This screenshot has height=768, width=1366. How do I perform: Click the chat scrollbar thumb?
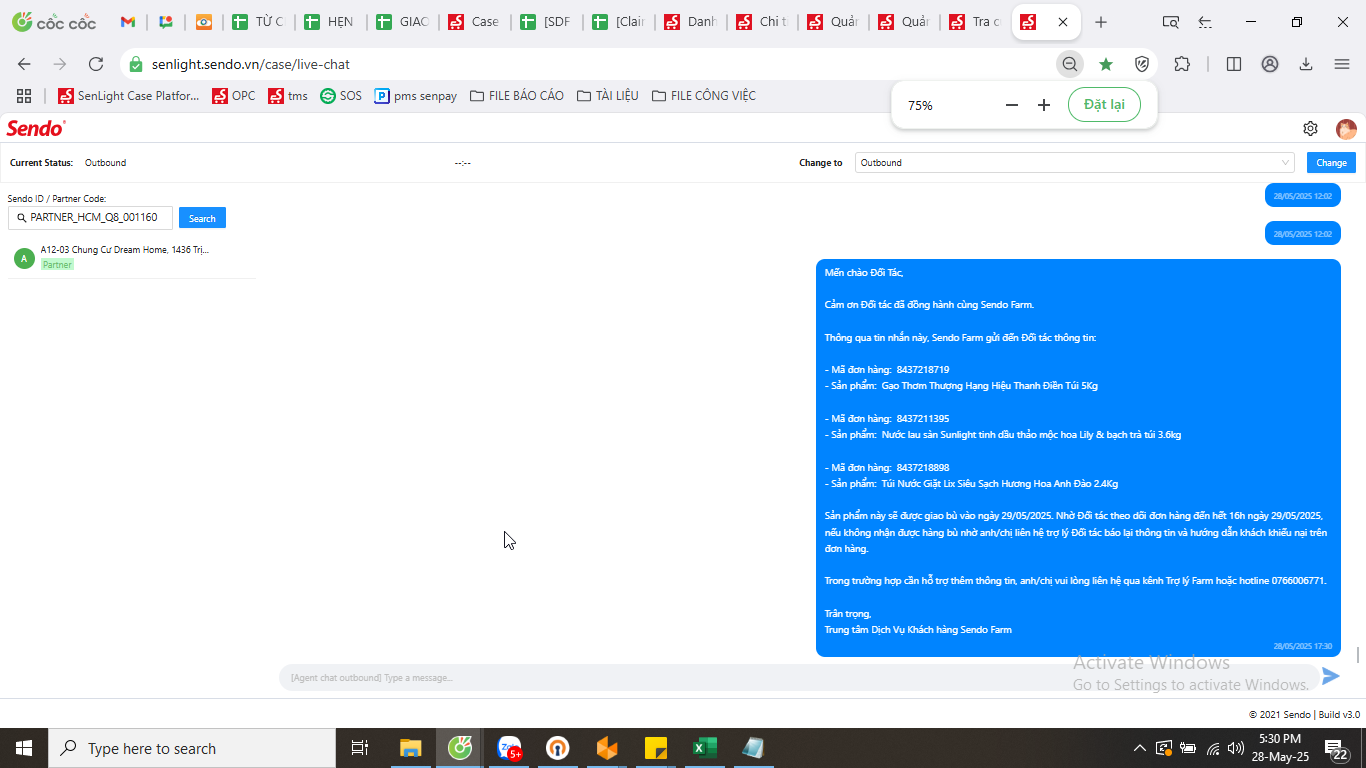1358,654
